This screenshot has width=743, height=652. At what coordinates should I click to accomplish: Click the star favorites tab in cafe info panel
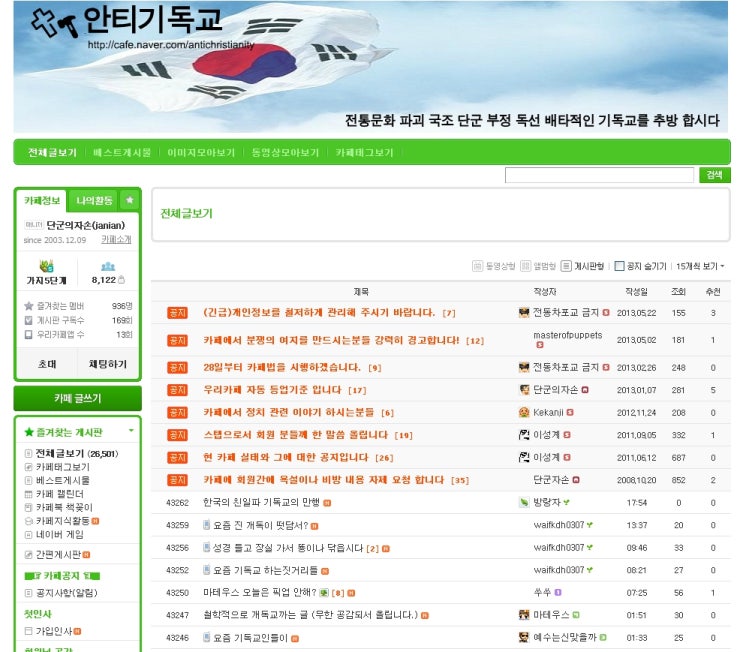coord(129,200)
